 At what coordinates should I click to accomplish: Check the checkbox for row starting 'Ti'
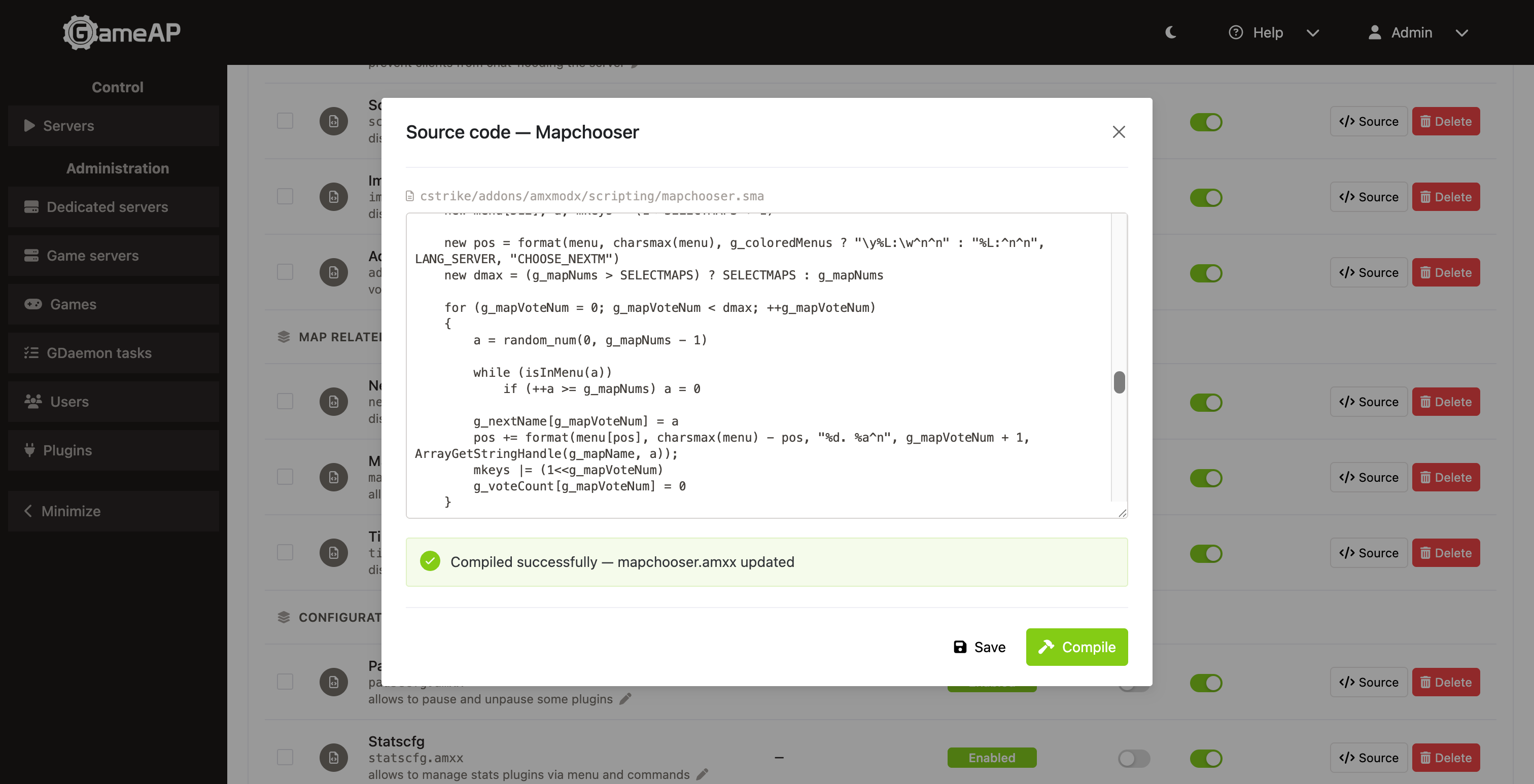pos(285,552)
